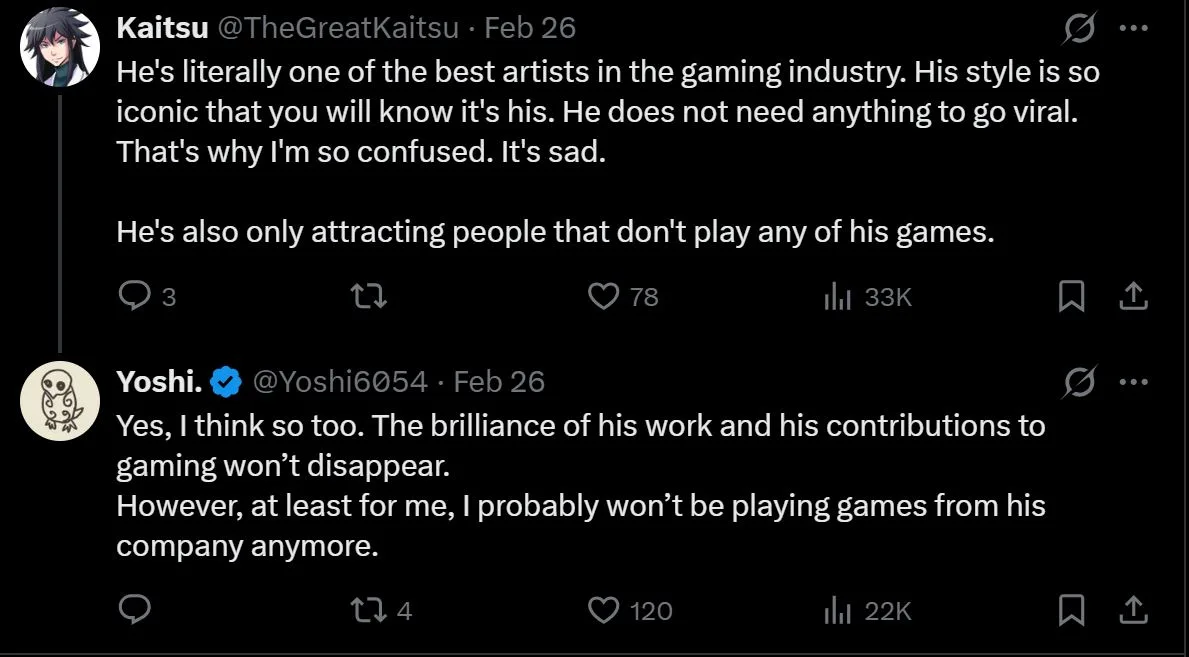Open Yoshi's reply via its Feb 26 timestamp
The height and width of the screenshot is (657, 1189).
(501, 381)
